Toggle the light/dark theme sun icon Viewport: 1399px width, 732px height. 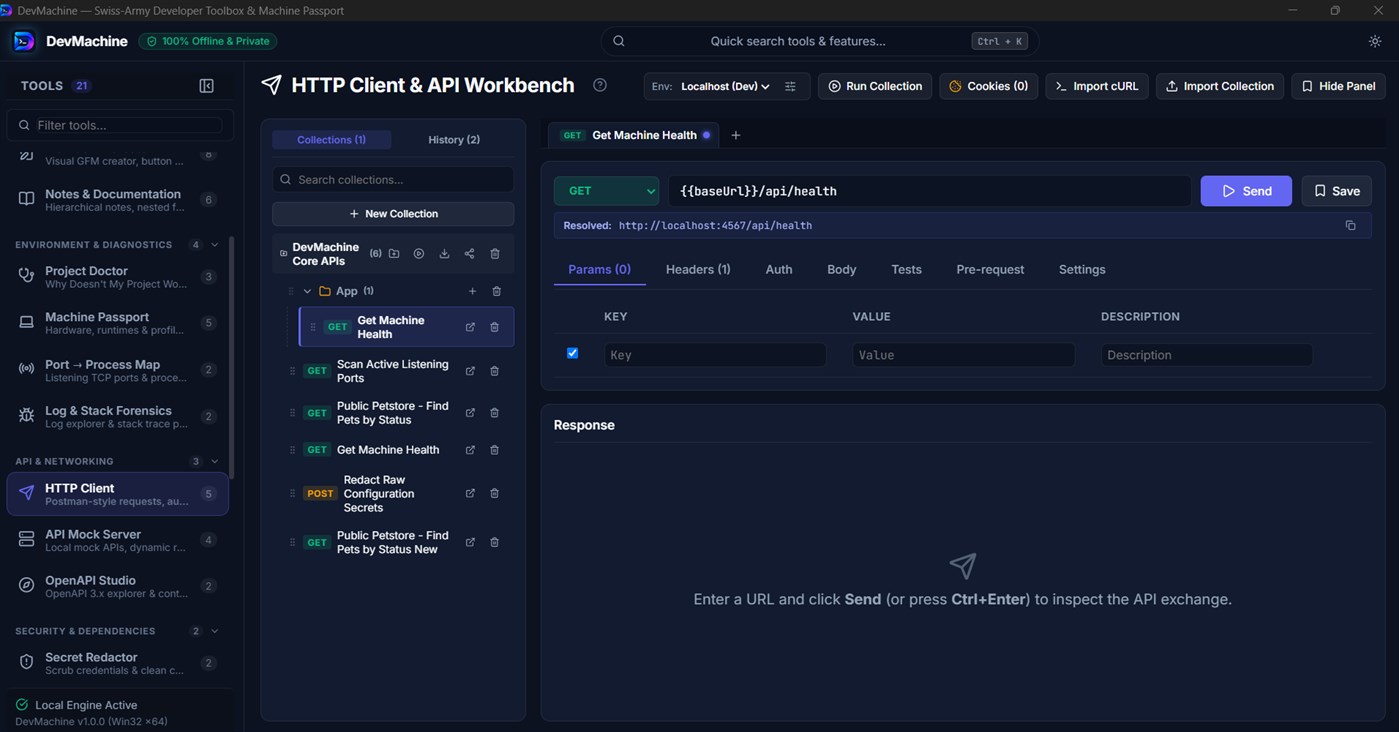tap(1375, 41)
